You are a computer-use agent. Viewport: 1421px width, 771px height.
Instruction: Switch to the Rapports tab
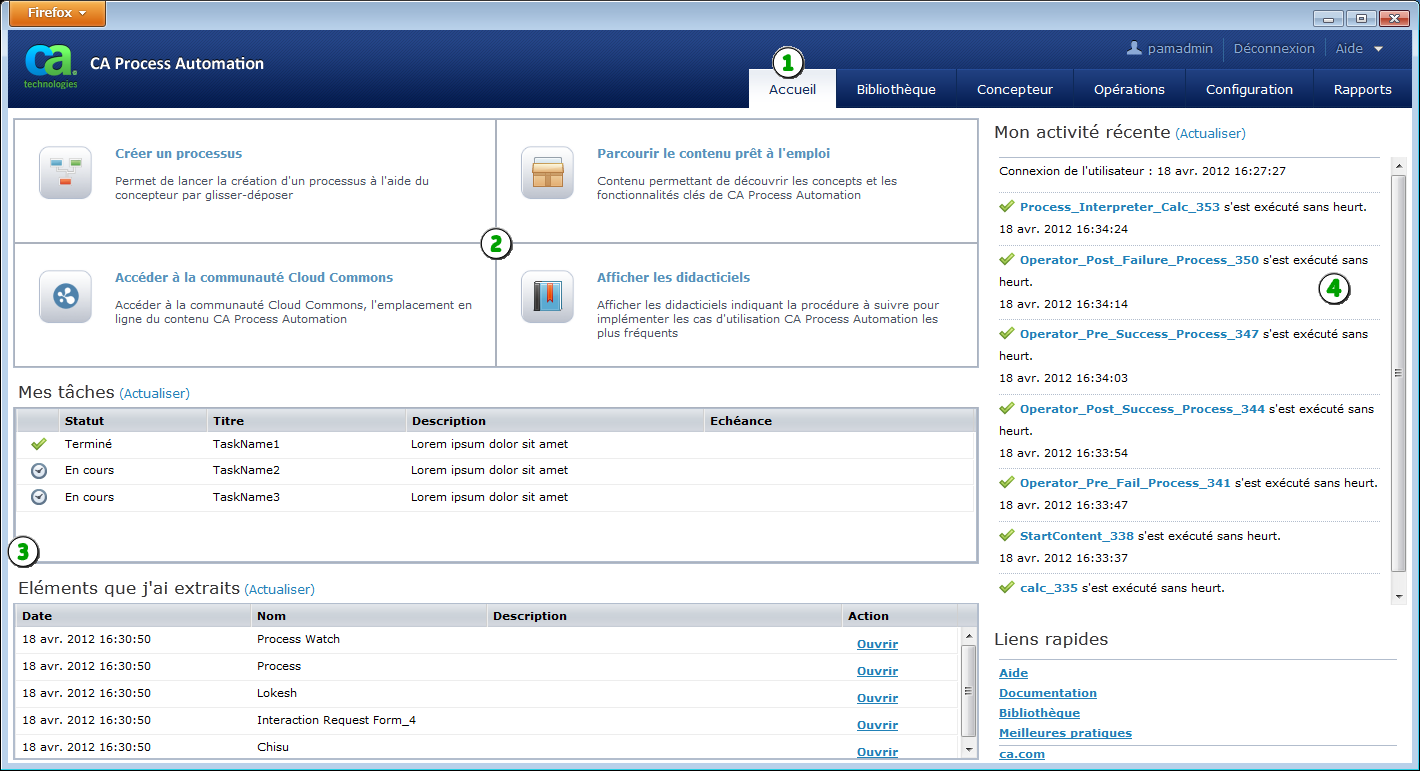click(x=1362, y=89)
